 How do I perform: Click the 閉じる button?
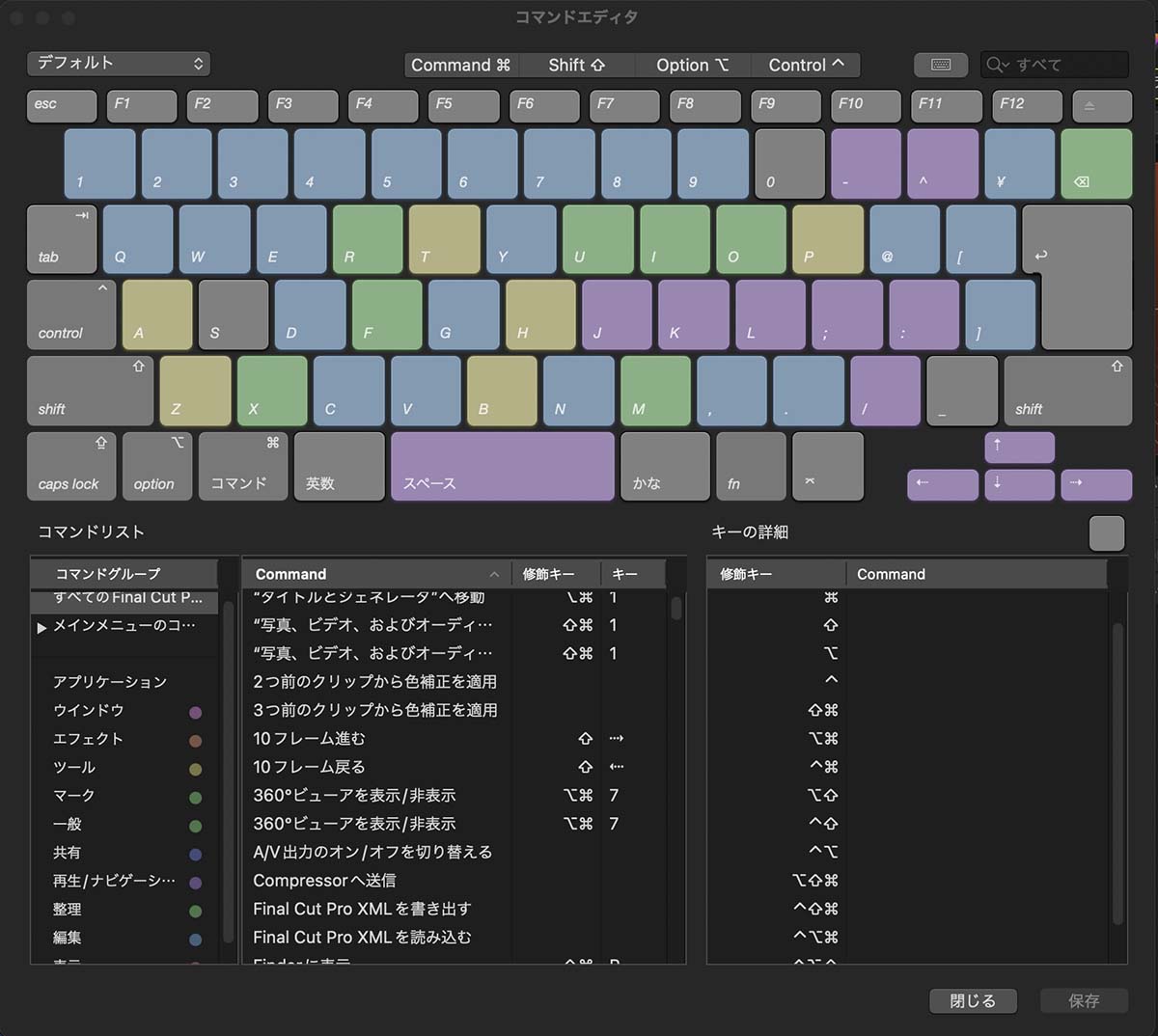[973, 1000]
